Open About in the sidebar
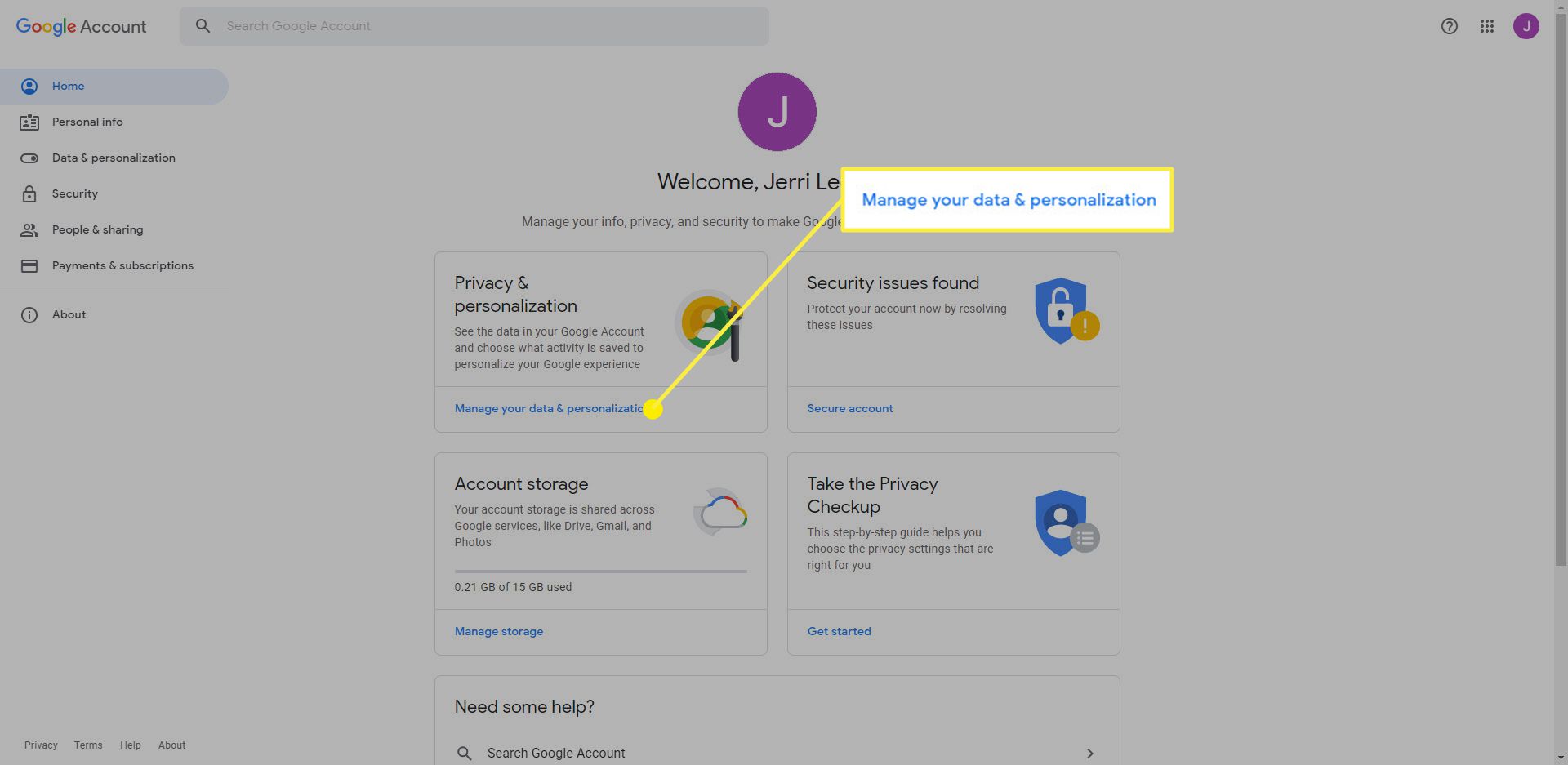The width and height of the screenshot is (1568, 765). pyautogui.click(x=114, y=314)
